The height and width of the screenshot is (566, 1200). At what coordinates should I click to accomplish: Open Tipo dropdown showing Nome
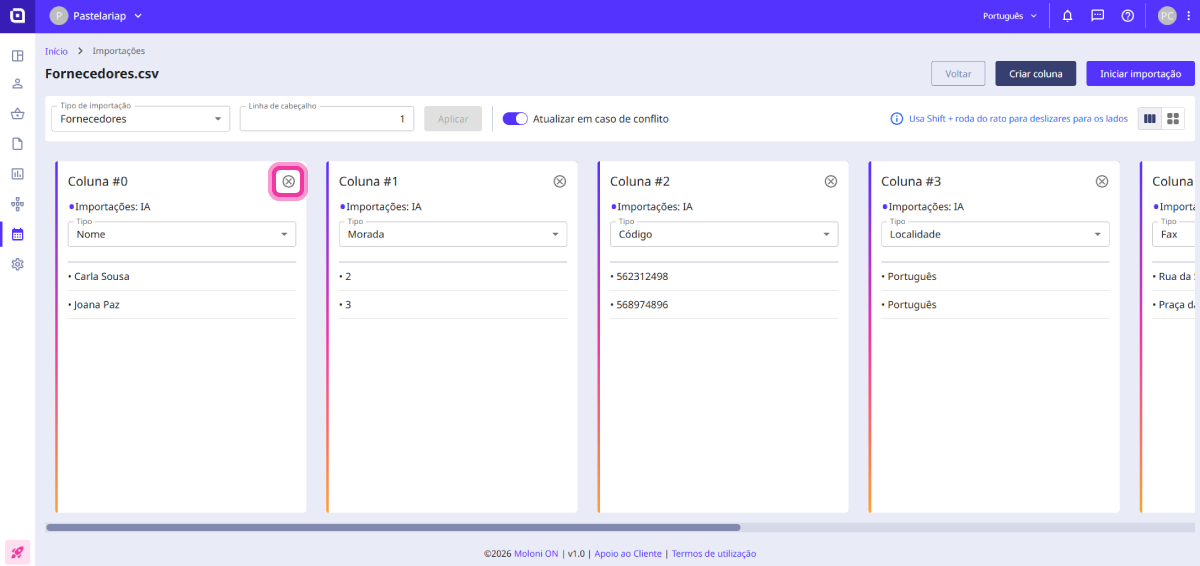[182, 234]
